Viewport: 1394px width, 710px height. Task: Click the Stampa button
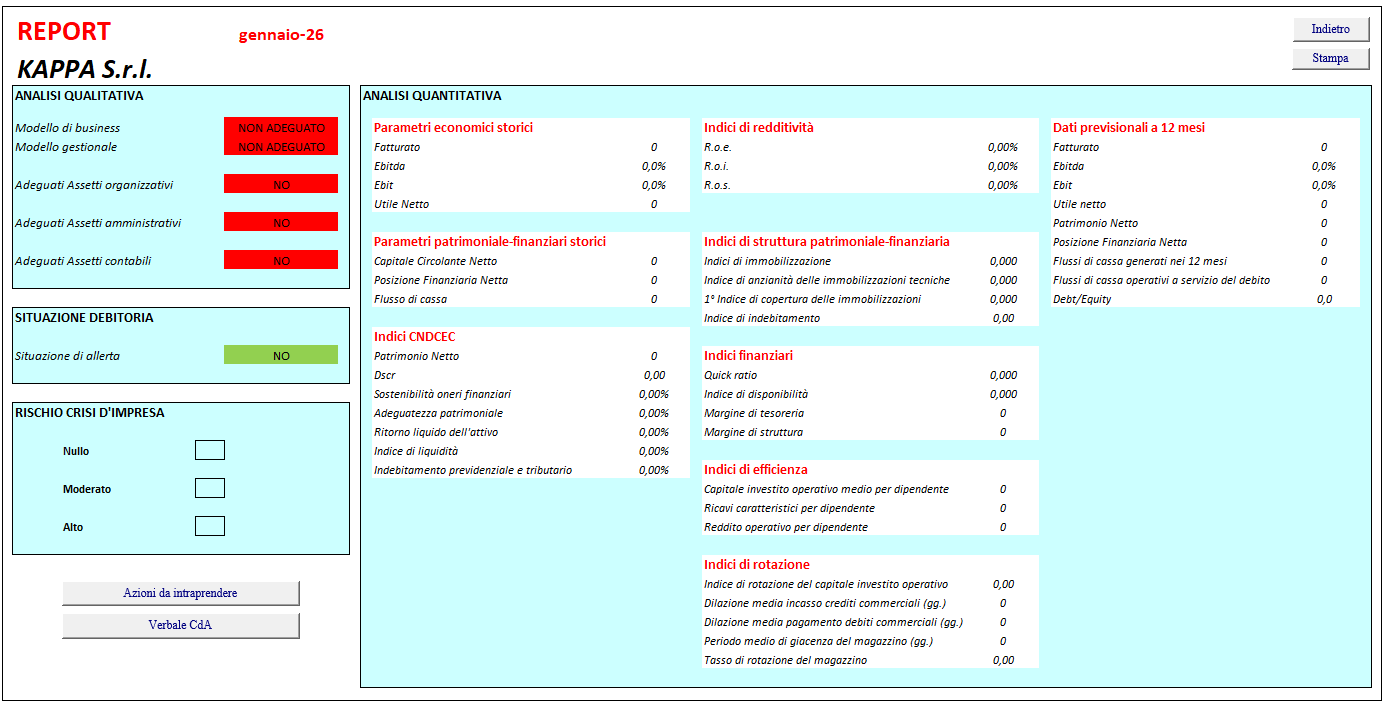click(1330, 58)
